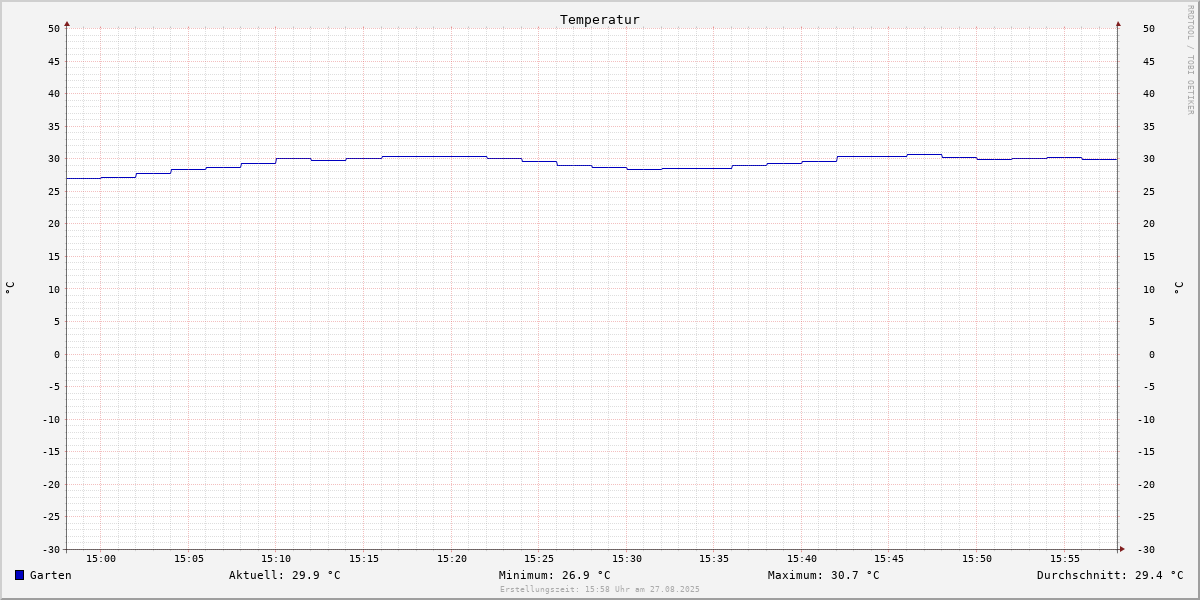Select the Minimum: 26.9 °C value

(x=555, y=575)
